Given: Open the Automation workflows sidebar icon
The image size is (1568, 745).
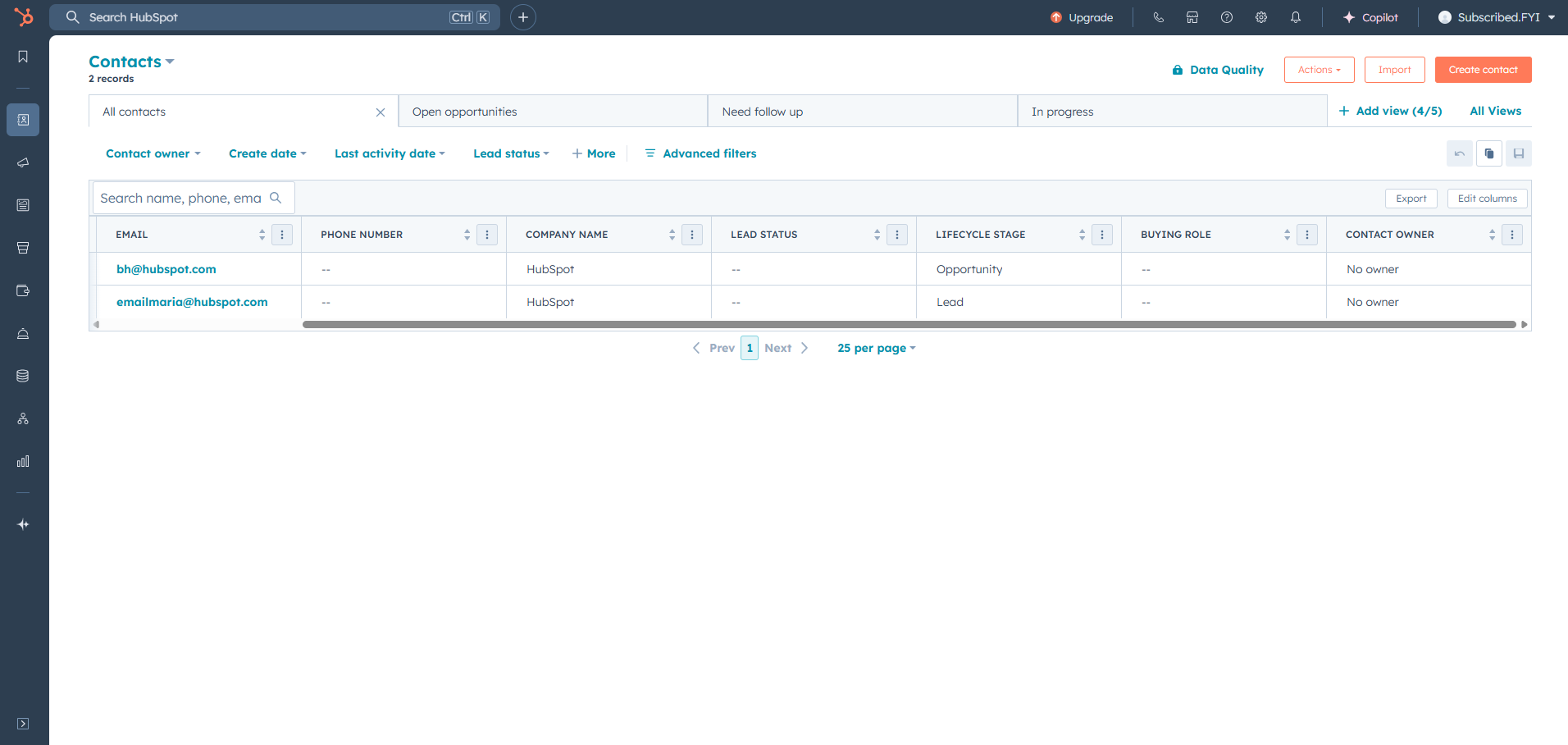Looking at the screenshot, I should pos(23,418).
